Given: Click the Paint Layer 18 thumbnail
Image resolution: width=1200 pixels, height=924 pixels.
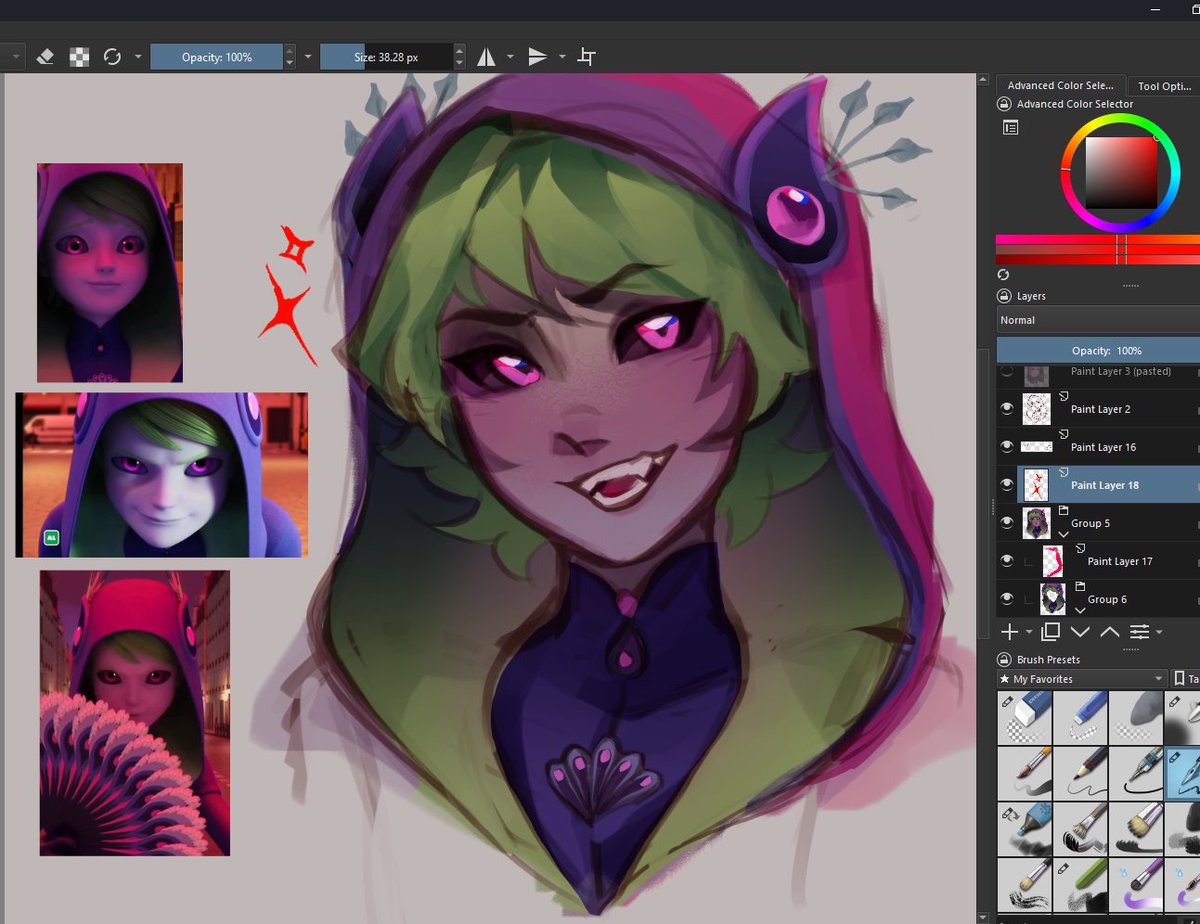Looking at the screenshot, I should pyautogui.click(x=1036, y=485).
